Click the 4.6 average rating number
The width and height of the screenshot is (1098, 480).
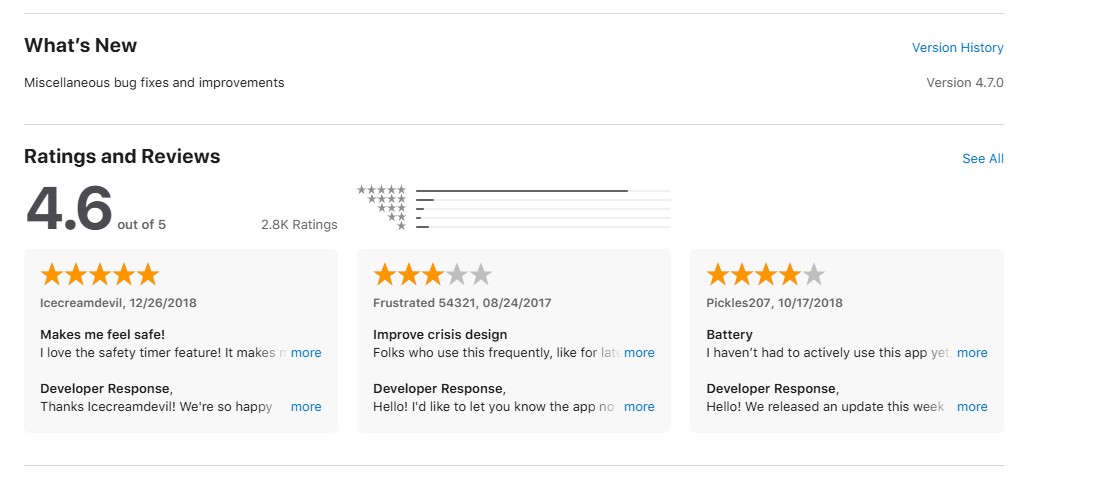point(68,209)
